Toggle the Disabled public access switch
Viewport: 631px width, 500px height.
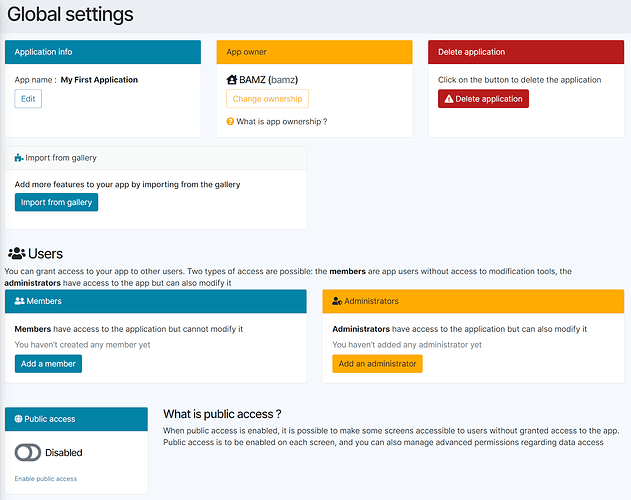click(x=28, y=453)
